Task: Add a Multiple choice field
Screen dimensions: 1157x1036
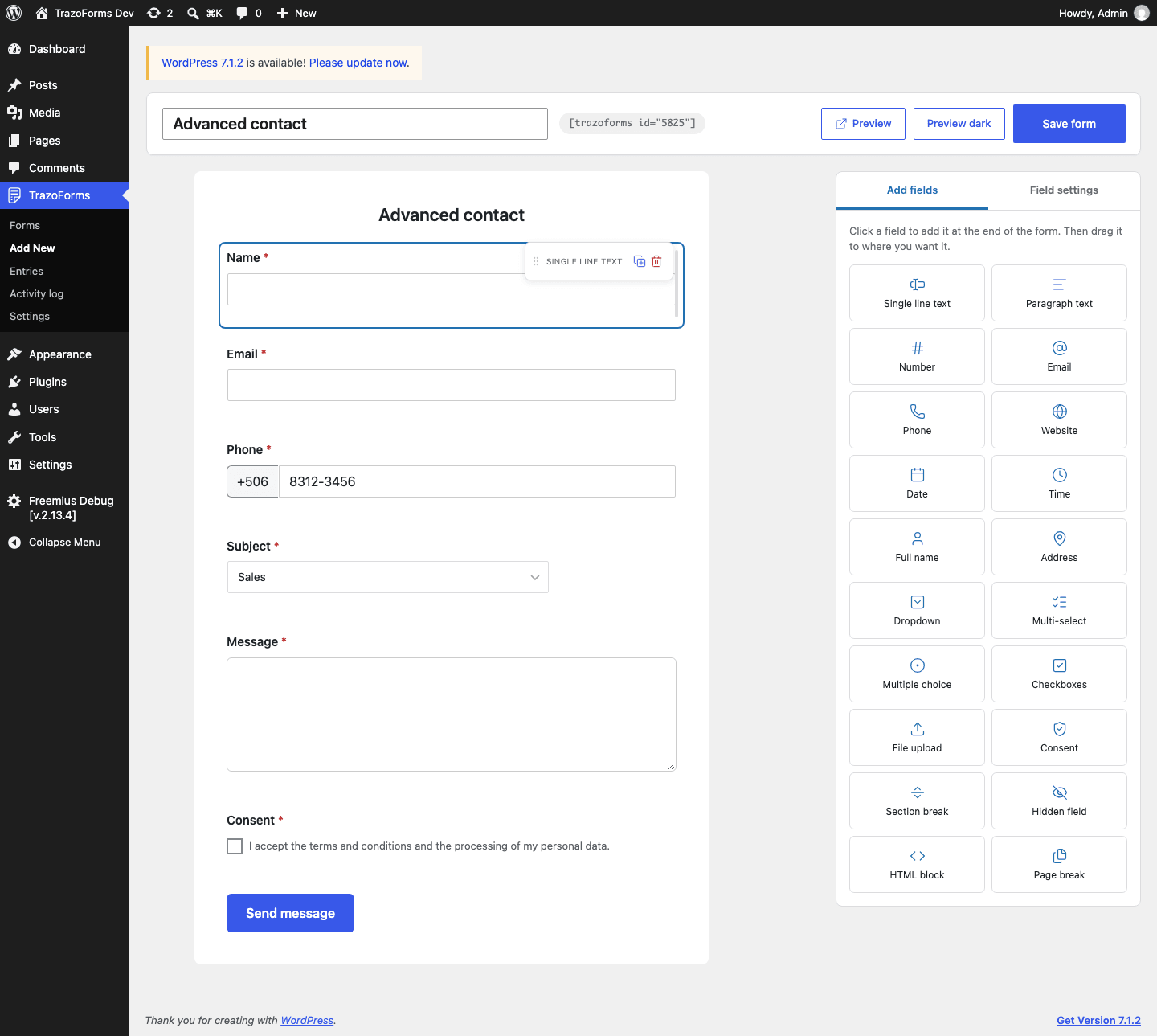Action: coord(917,674)
